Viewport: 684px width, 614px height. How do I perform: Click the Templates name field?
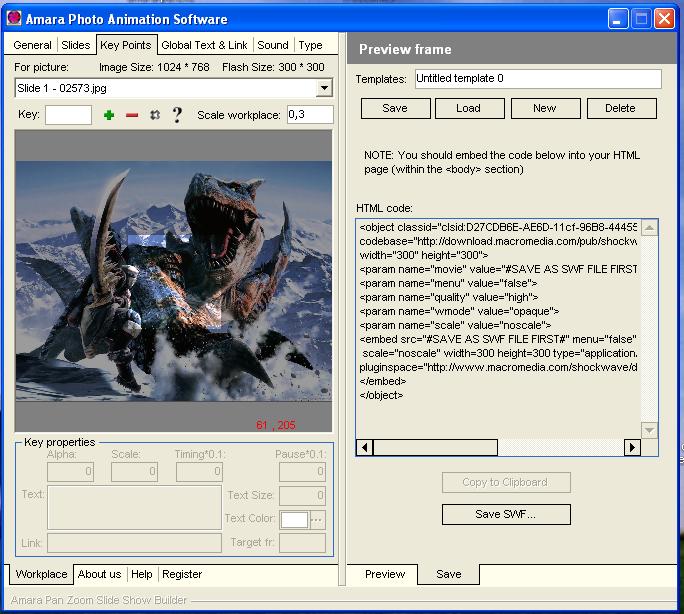(538, 79)
